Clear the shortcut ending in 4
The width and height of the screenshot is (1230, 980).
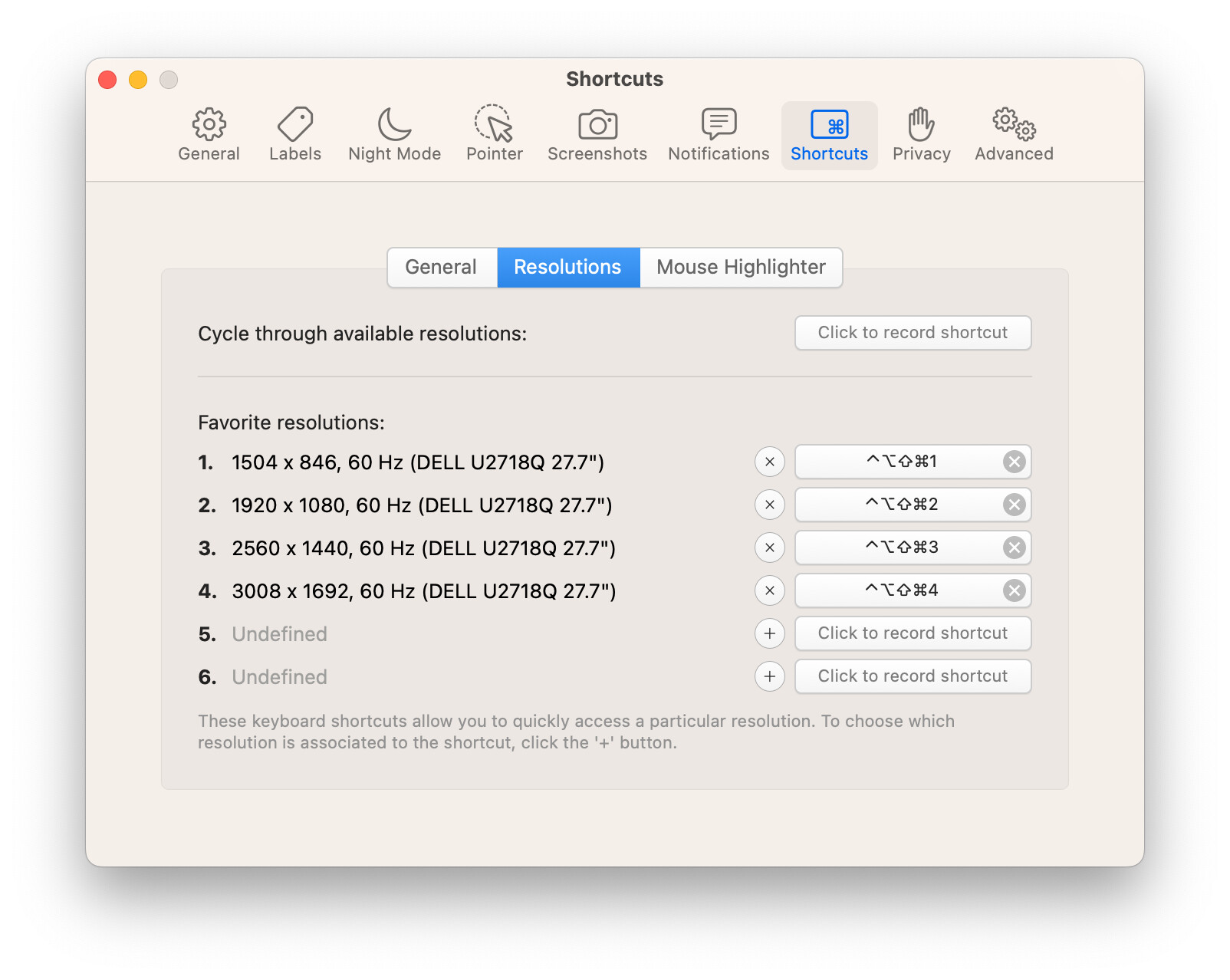click(x=1014, y=590)
